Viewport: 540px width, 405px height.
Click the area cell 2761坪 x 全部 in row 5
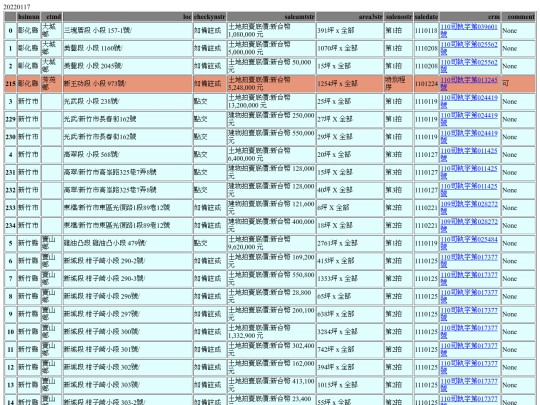(350, 243)
